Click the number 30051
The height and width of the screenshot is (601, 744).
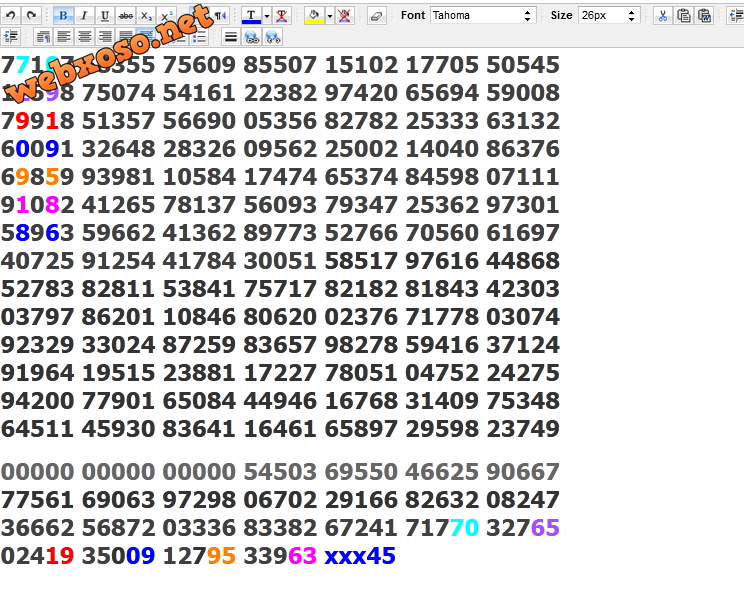(x=280, y=261)
